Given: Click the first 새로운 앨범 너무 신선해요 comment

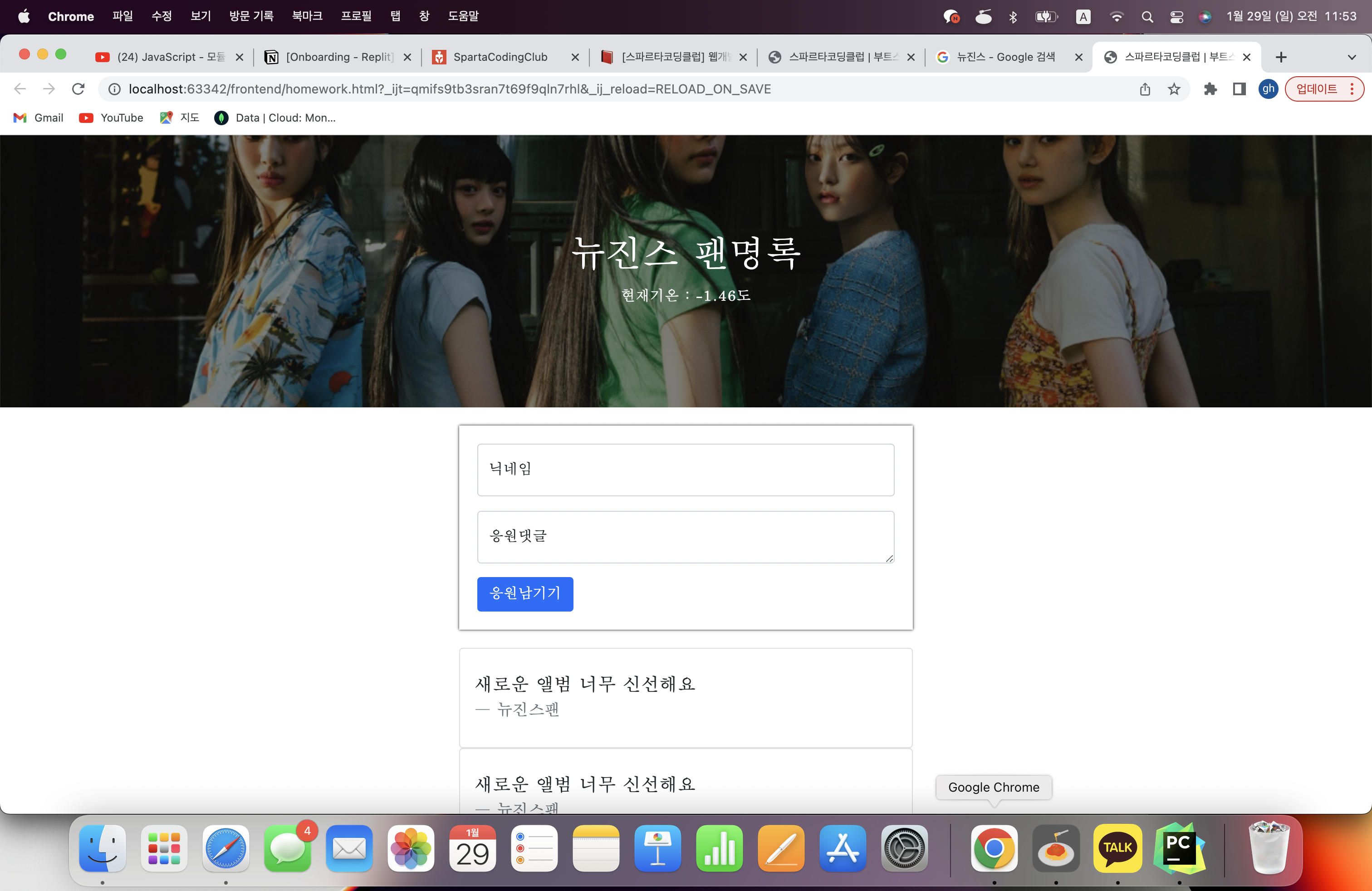Looking at the screenshot, I should [x=585, y=684].
